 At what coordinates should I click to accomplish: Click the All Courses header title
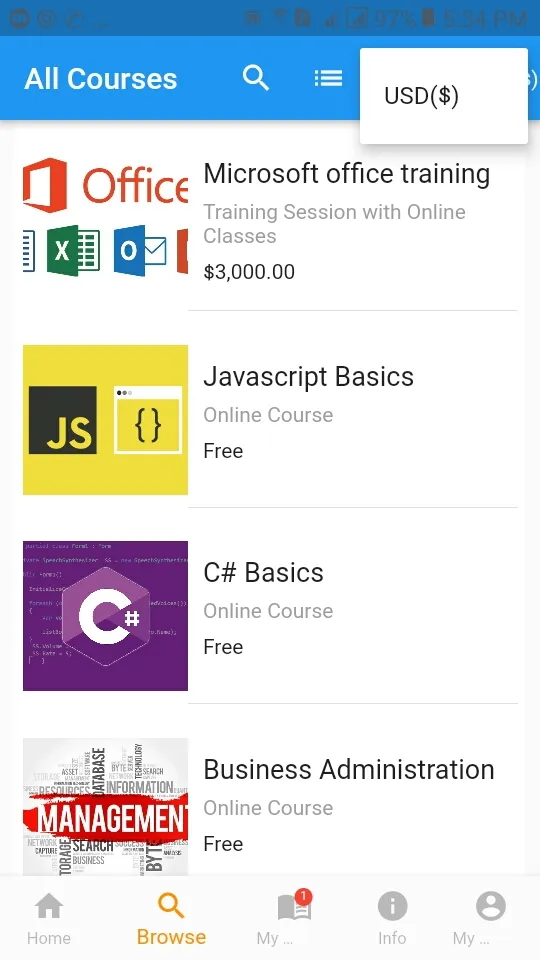click(x=101, y=79)
